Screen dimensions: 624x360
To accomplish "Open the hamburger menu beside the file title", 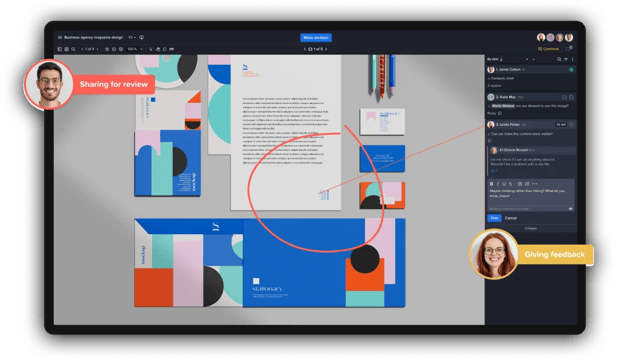I will pyautogui.click(x=60, y=37).
